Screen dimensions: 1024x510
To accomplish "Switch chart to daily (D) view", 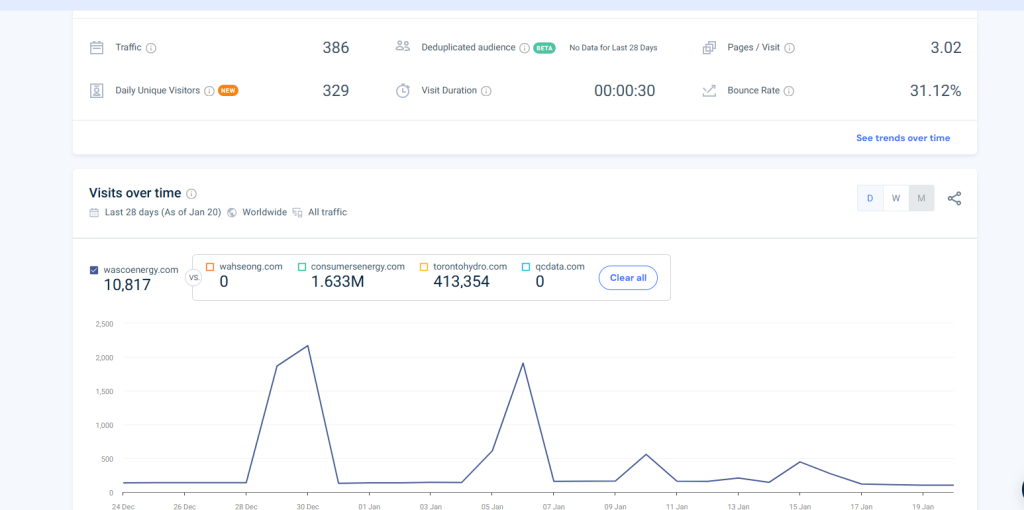I will point(870,198).
